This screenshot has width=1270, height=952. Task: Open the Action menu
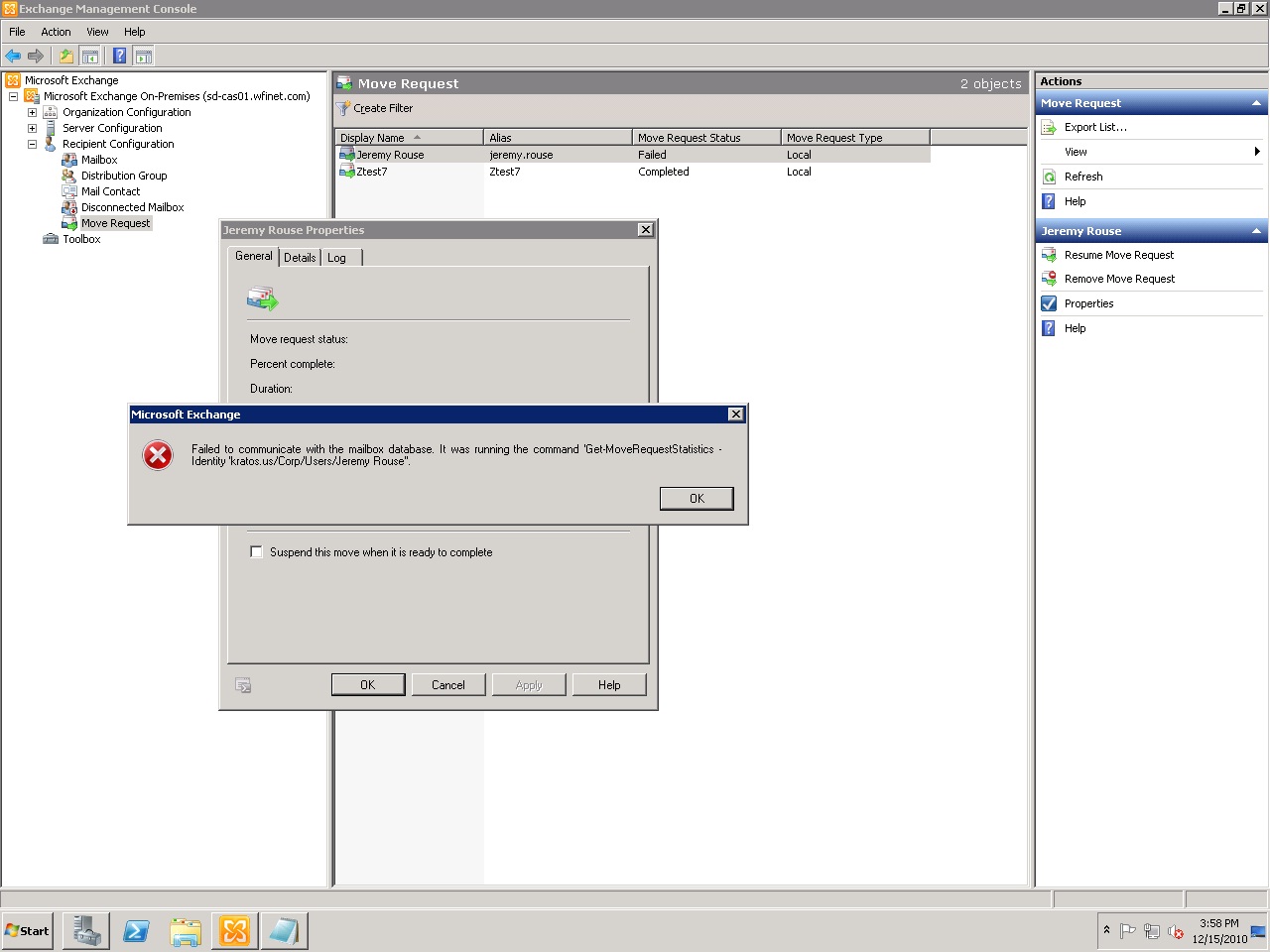[56, 32]
